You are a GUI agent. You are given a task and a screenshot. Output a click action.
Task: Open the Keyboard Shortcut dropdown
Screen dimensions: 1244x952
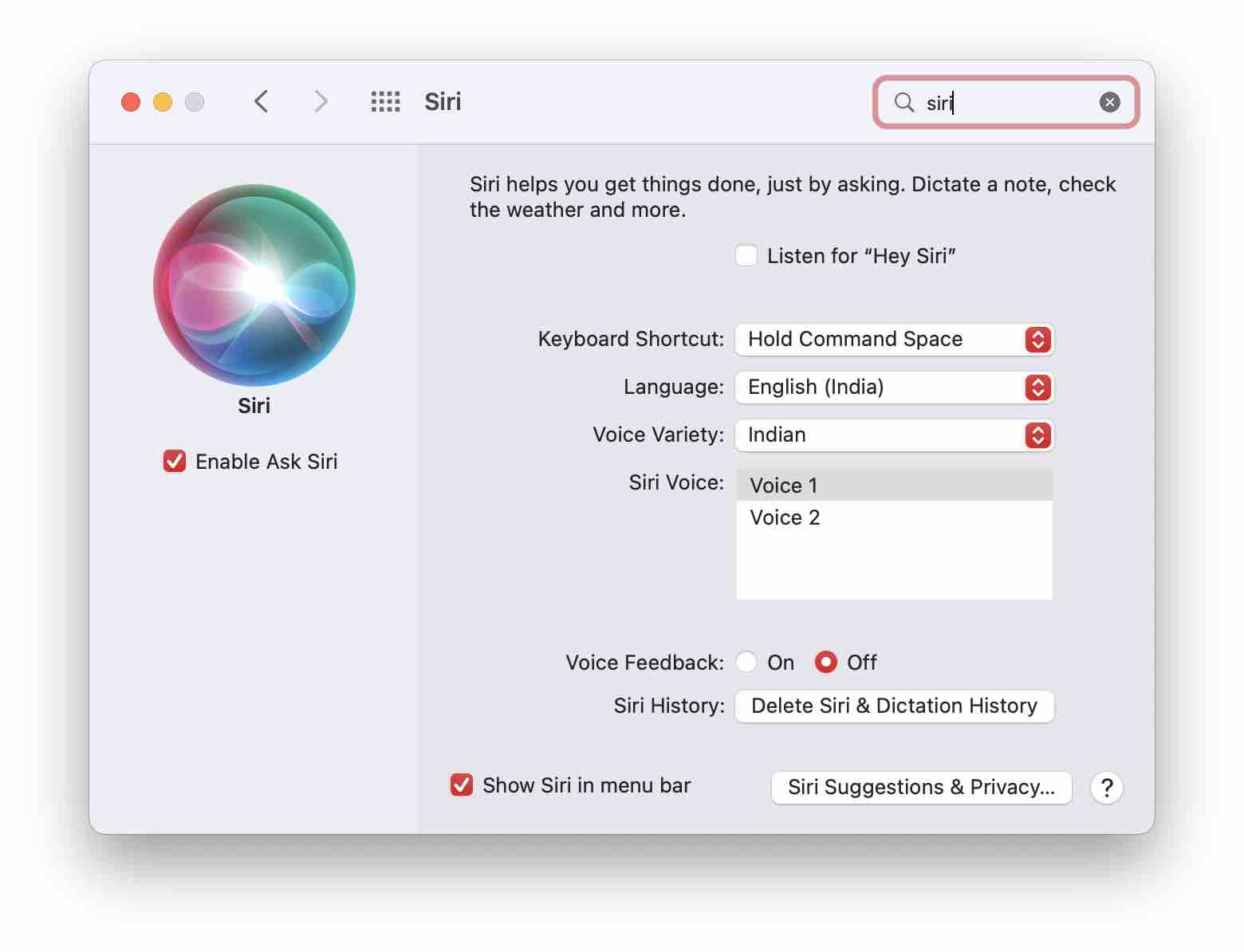pyautogui.click(x=893, y=339)
